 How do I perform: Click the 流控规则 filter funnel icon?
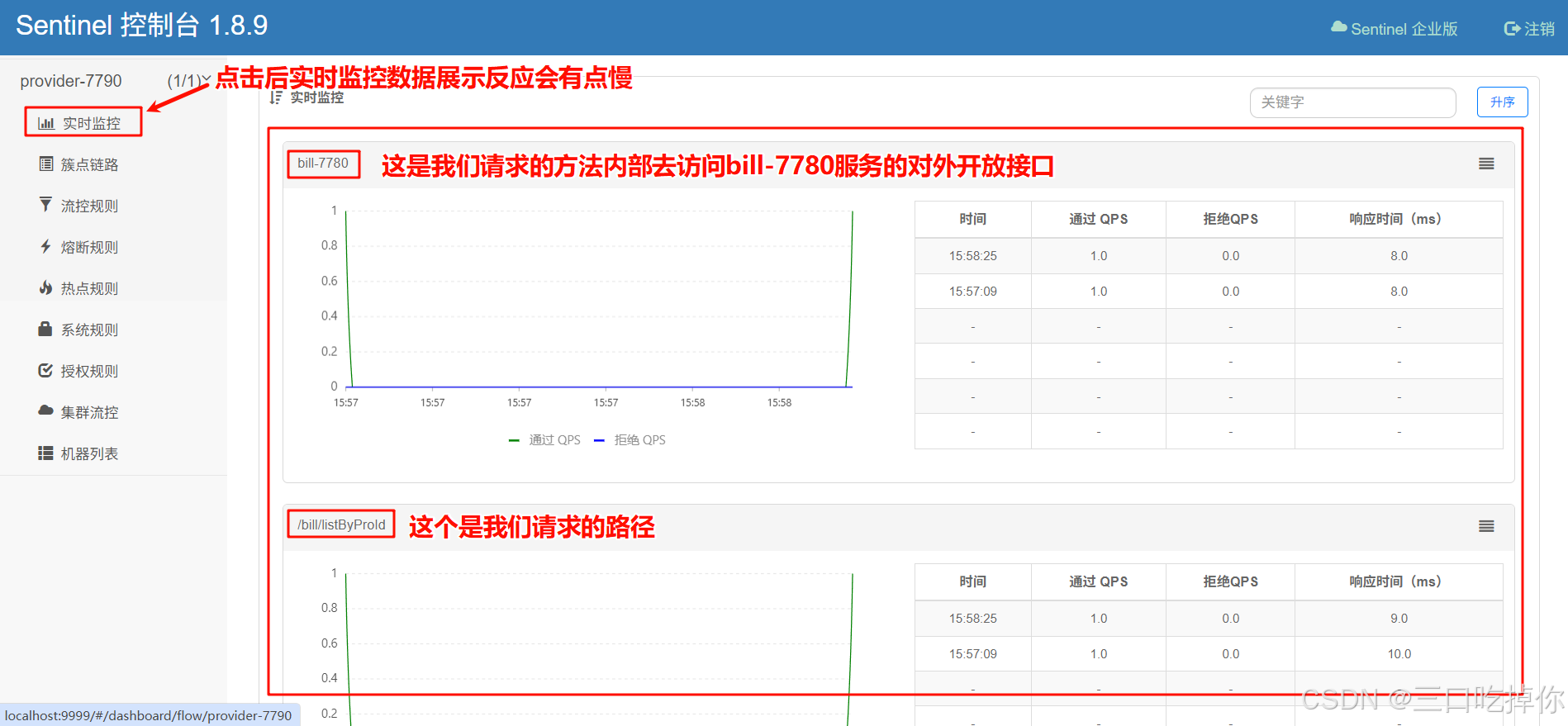(x=45, y=204)
